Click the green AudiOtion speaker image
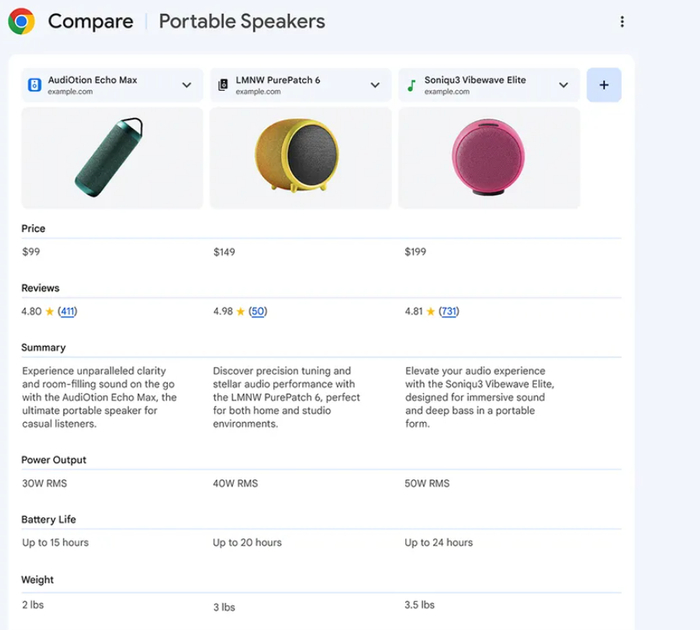This screenshot has height=630, width=700. 111,157
